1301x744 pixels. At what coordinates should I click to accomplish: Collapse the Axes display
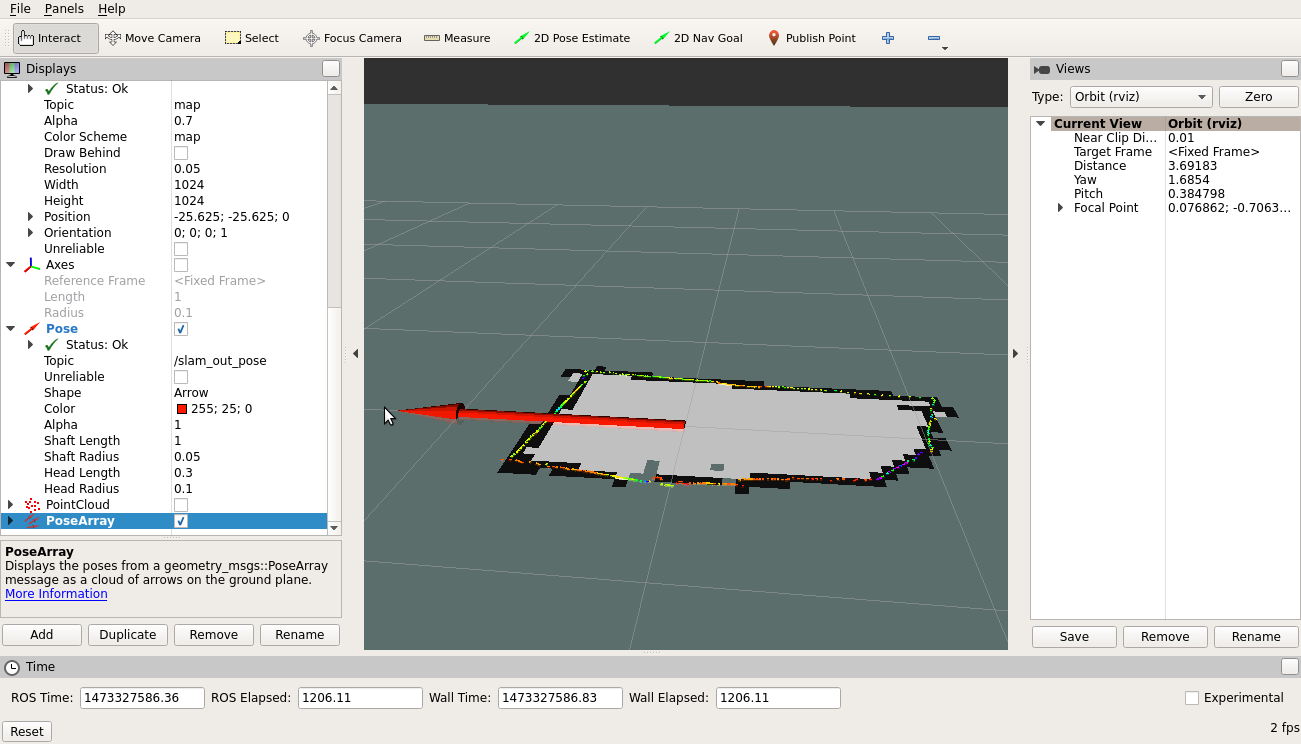pyautogui.click(x=11, y=265)
